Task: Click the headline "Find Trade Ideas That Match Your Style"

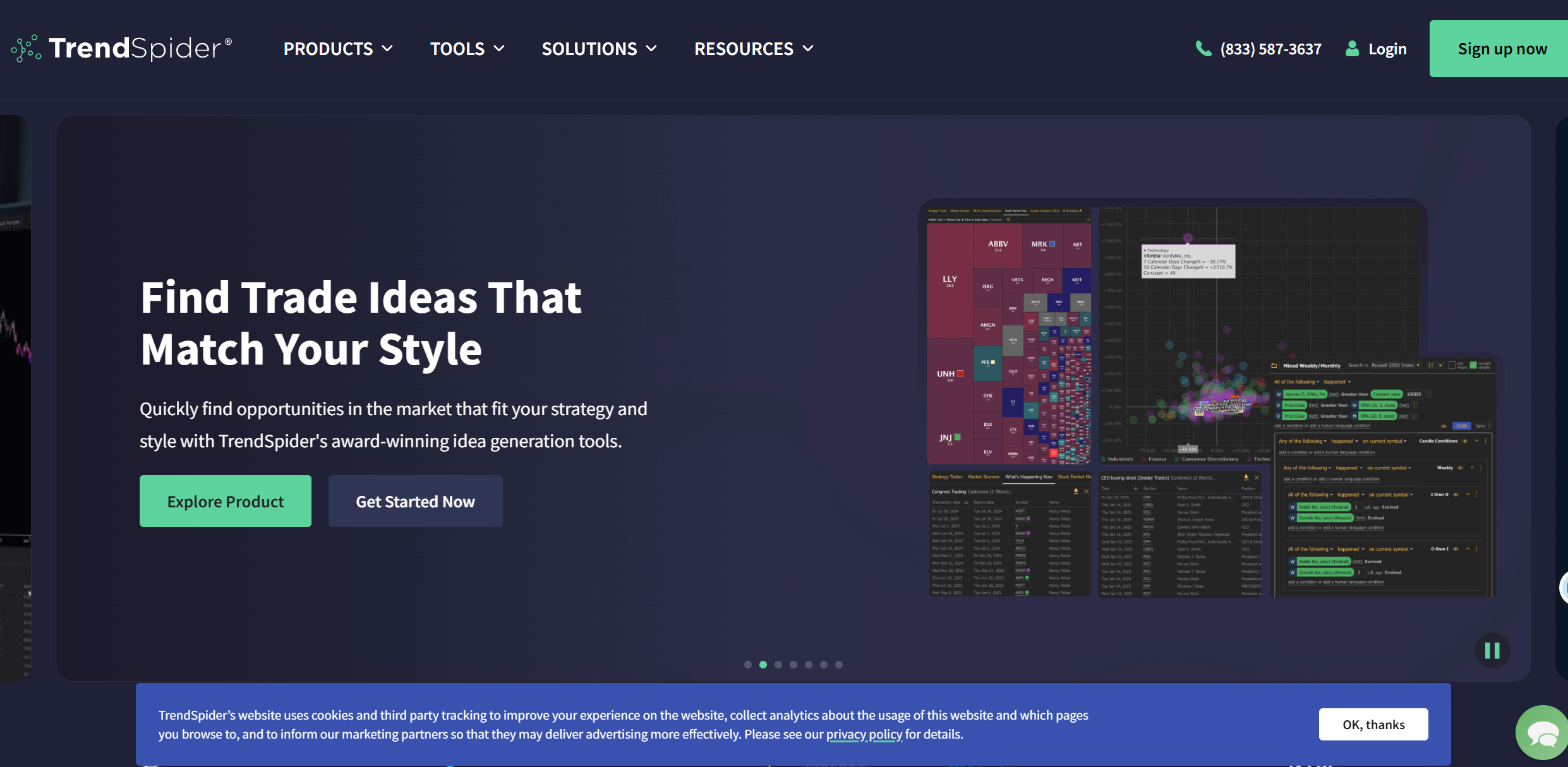Action: 361,323
